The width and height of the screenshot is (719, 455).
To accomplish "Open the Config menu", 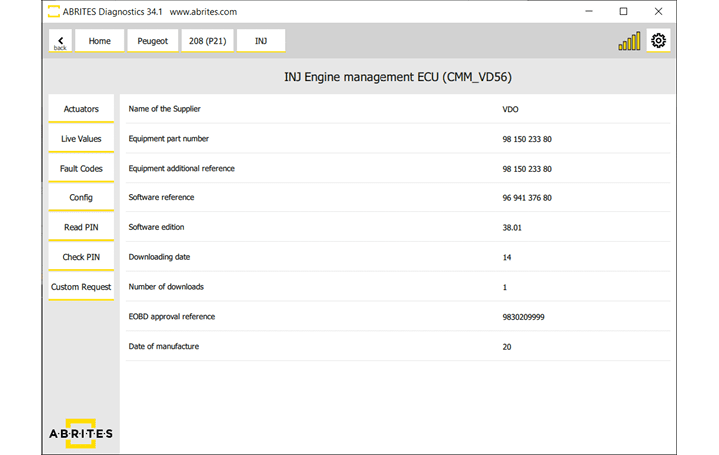I will pyautogui.click(x=81, y=198).
